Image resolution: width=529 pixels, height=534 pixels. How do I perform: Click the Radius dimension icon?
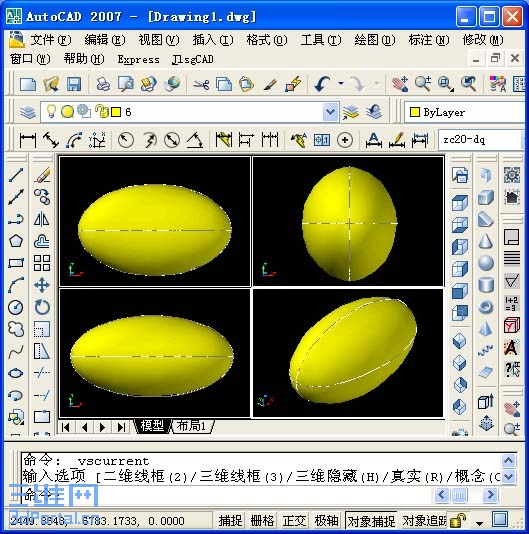[x=125, y=140]
